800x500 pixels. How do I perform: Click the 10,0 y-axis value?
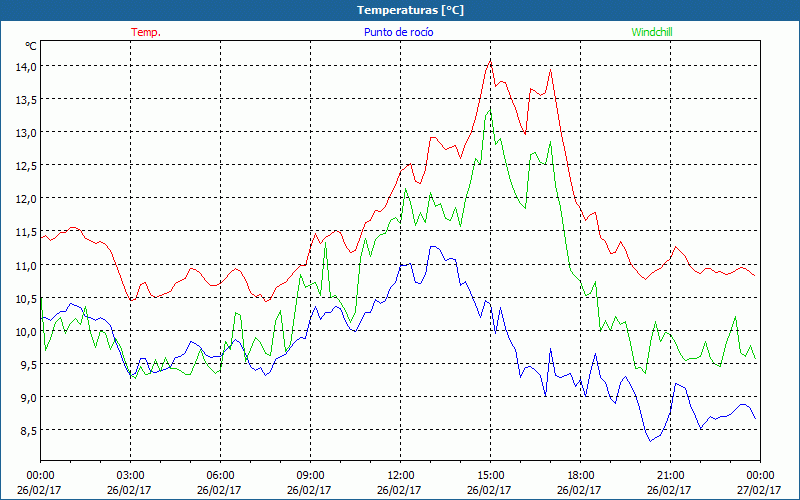coord(26,332)
